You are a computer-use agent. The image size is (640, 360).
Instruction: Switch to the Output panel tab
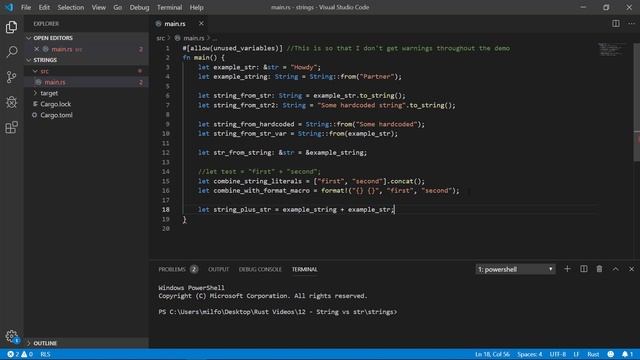click(x=218, y=269)
